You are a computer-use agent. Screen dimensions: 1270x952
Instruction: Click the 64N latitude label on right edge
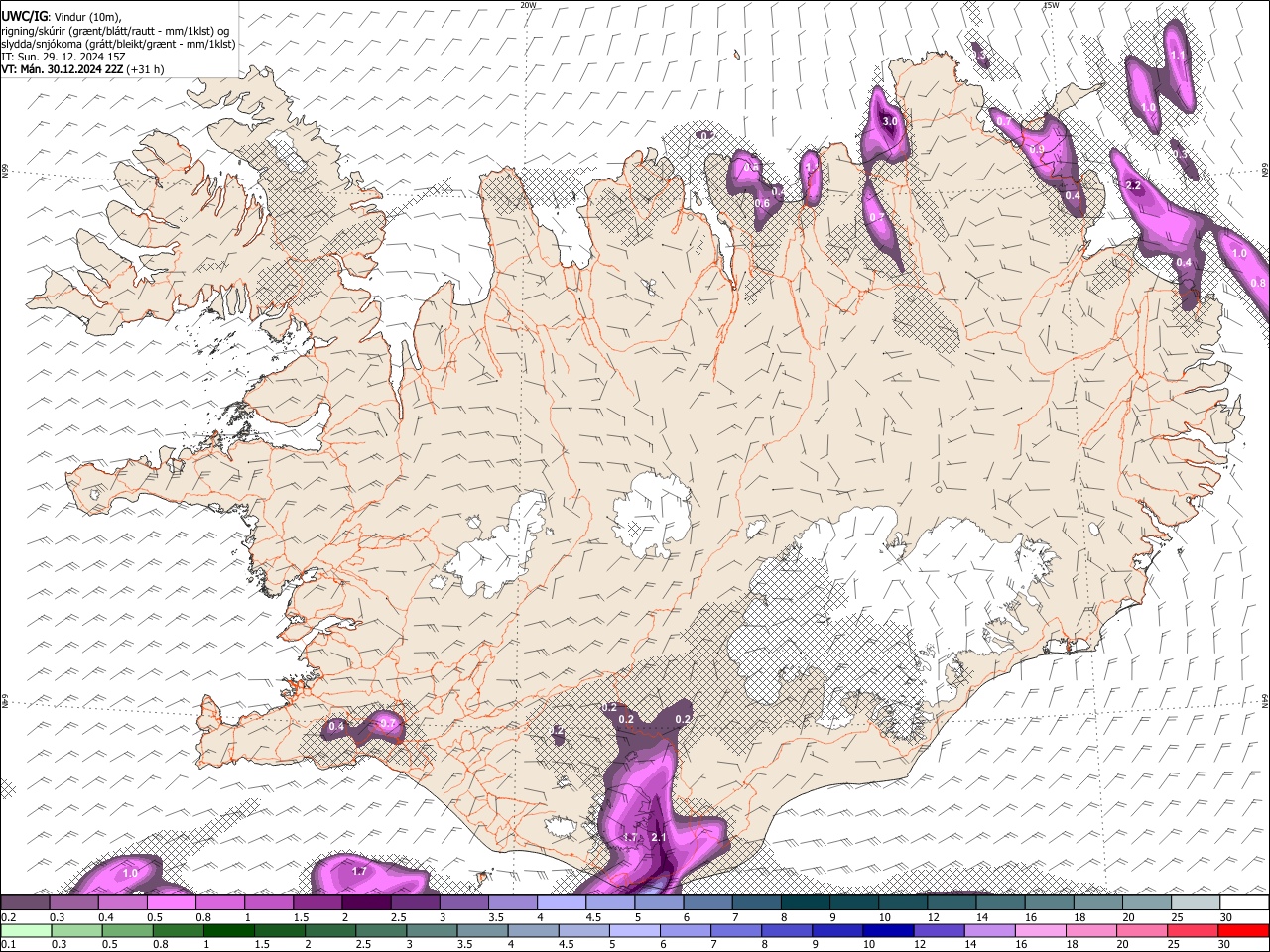click(x=1265, y=700)
